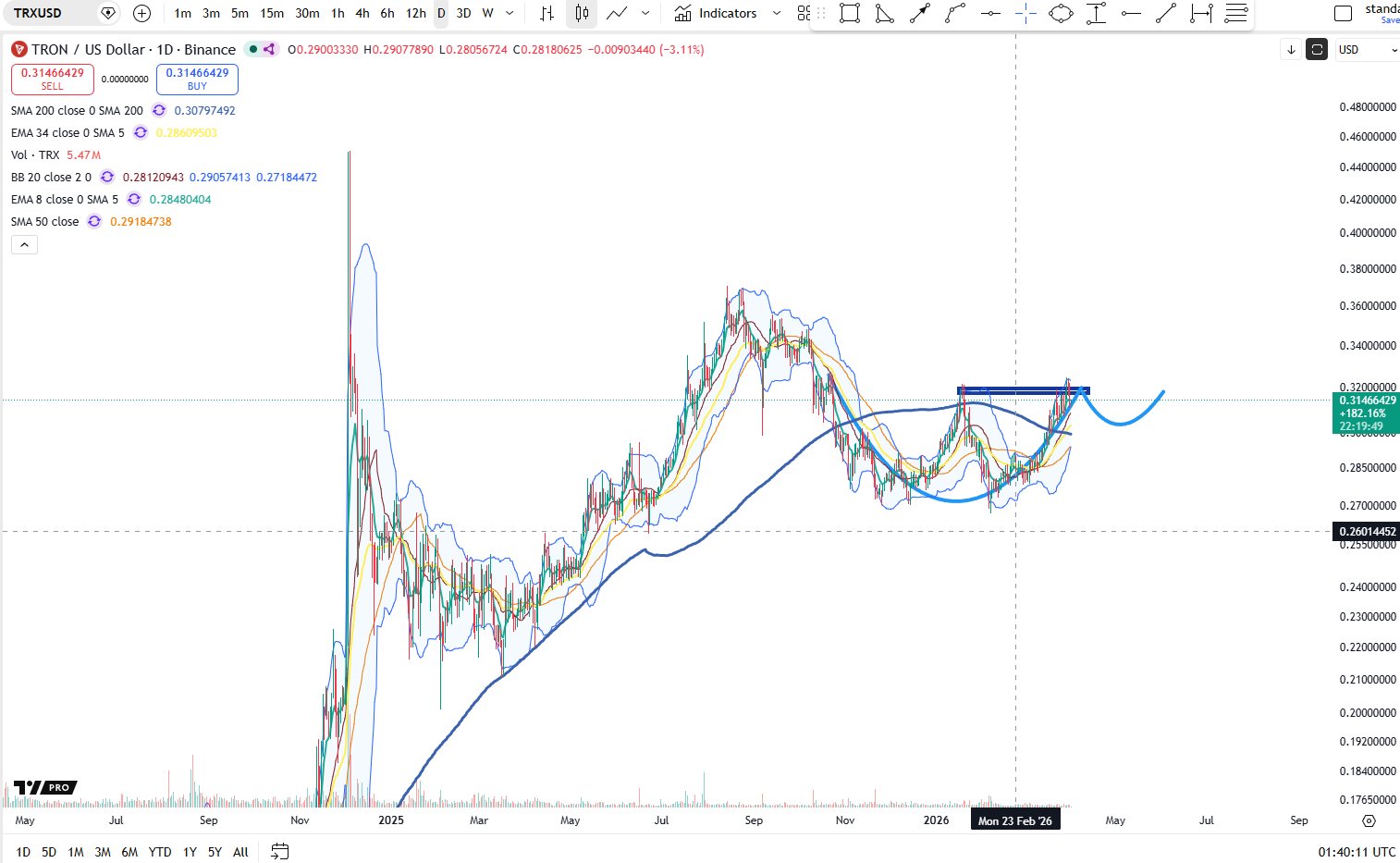Select the Line chart style icon

coord(617,13)
